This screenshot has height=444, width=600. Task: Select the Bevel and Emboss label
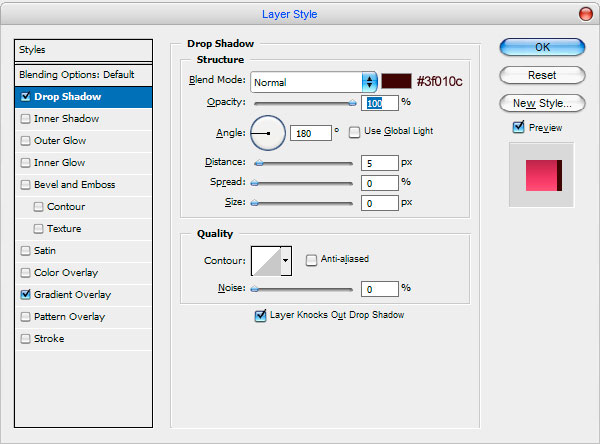click(x=75, y=184)
